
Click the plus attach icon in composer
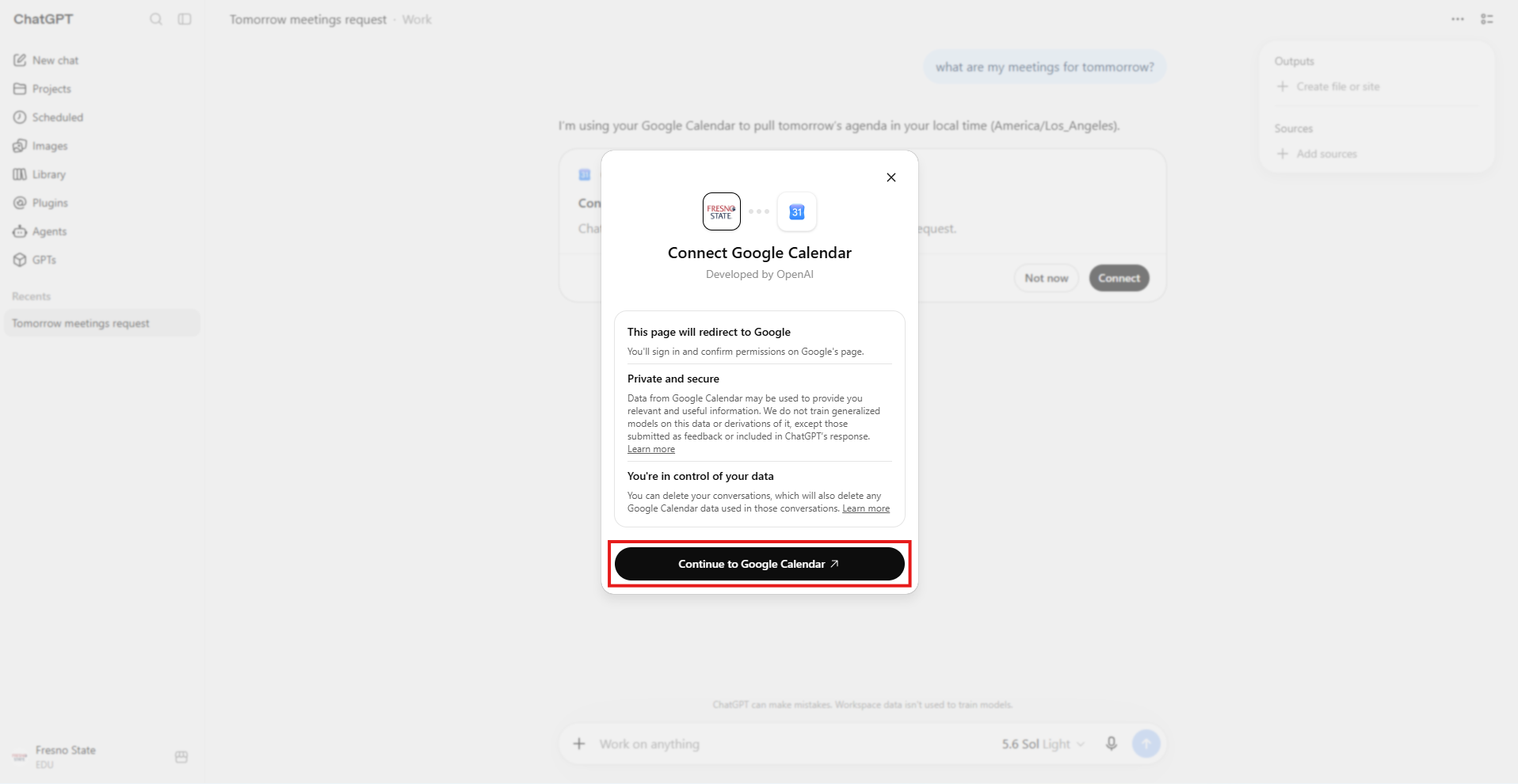579,744
